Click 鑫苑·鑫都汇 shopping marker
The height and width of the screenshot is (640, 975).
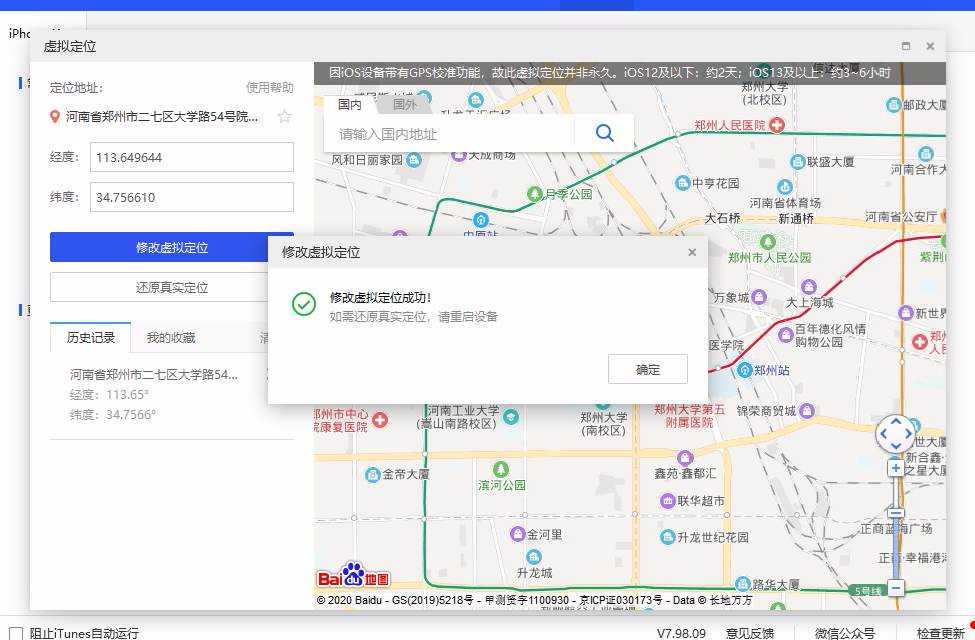pos(685,458)
